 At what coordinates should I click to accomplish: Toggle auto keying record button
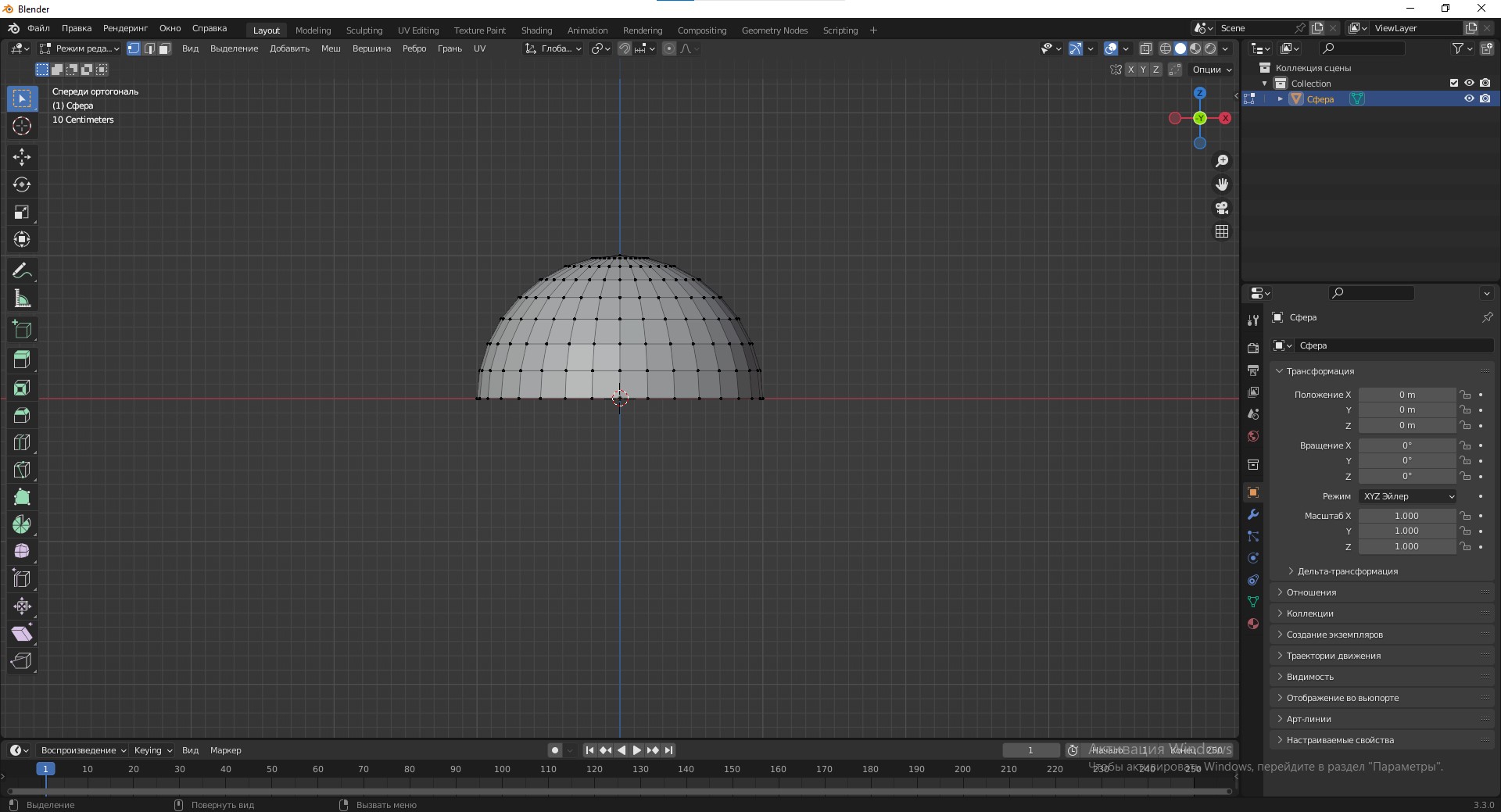click(x=555, y=750)
